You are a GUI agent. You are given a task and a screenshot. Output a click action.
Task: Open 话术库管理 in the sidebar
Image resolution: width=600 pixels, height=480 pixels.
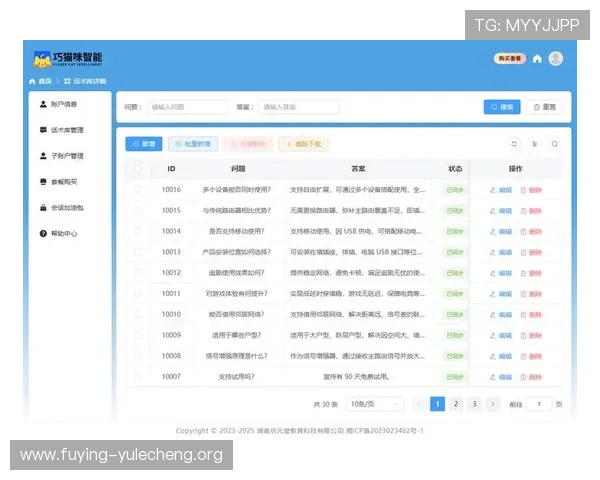pyautogui.click(x=62, y=130)
